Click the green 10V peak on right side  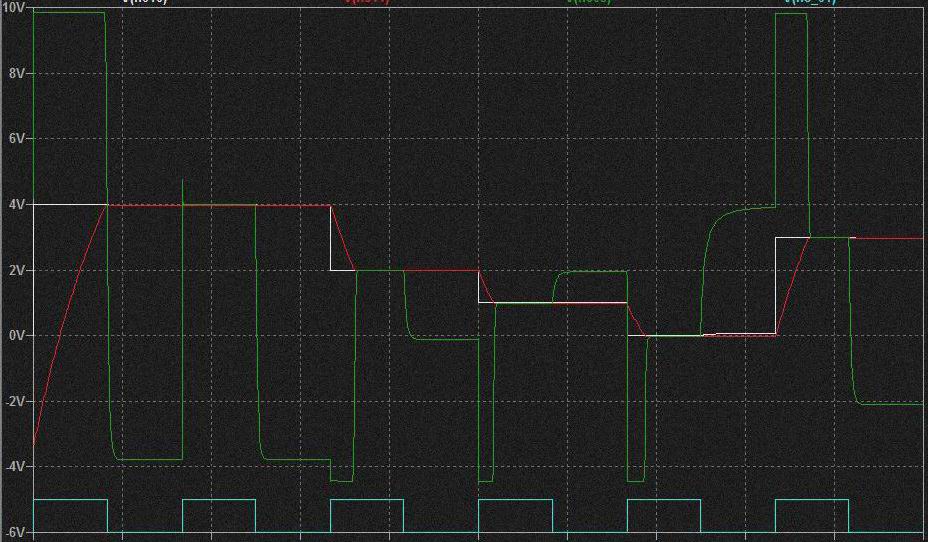791,14
